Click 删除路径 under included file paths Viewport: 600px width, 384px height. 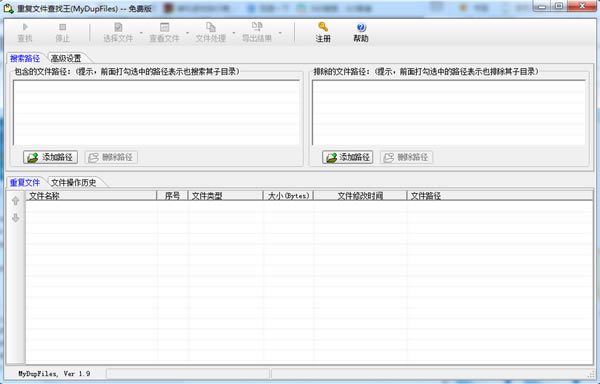coord(111,157)
